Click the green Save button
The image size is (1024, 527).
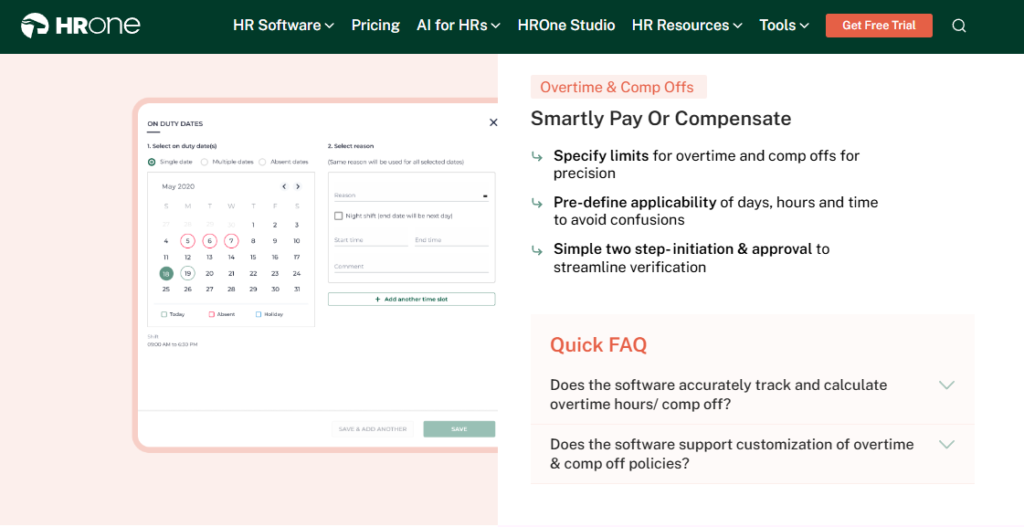coord(459,429)
